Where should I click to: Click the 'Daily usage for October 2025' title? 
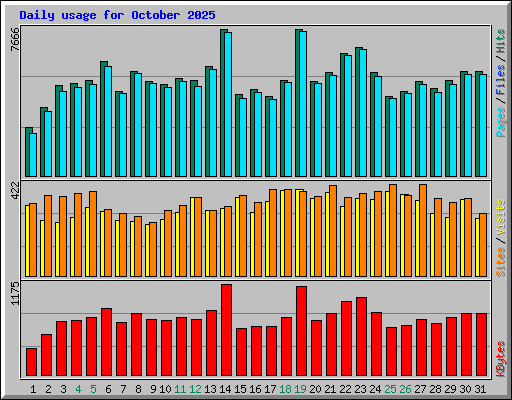coord(117,15)
